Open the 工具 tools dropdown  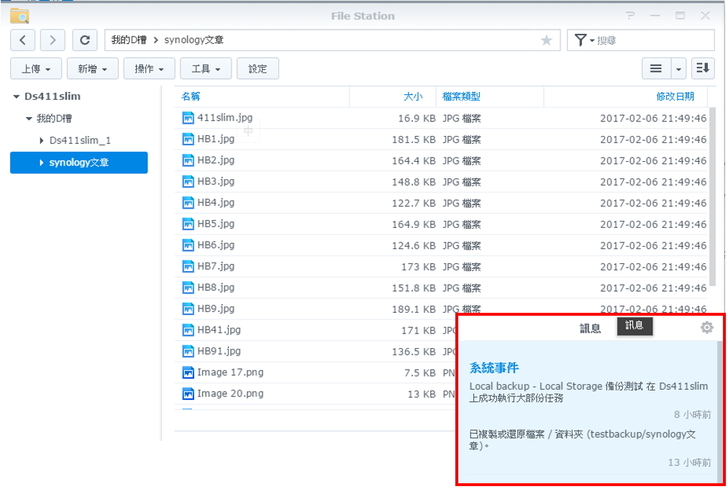pyautogui.click(x=206, y=69)
